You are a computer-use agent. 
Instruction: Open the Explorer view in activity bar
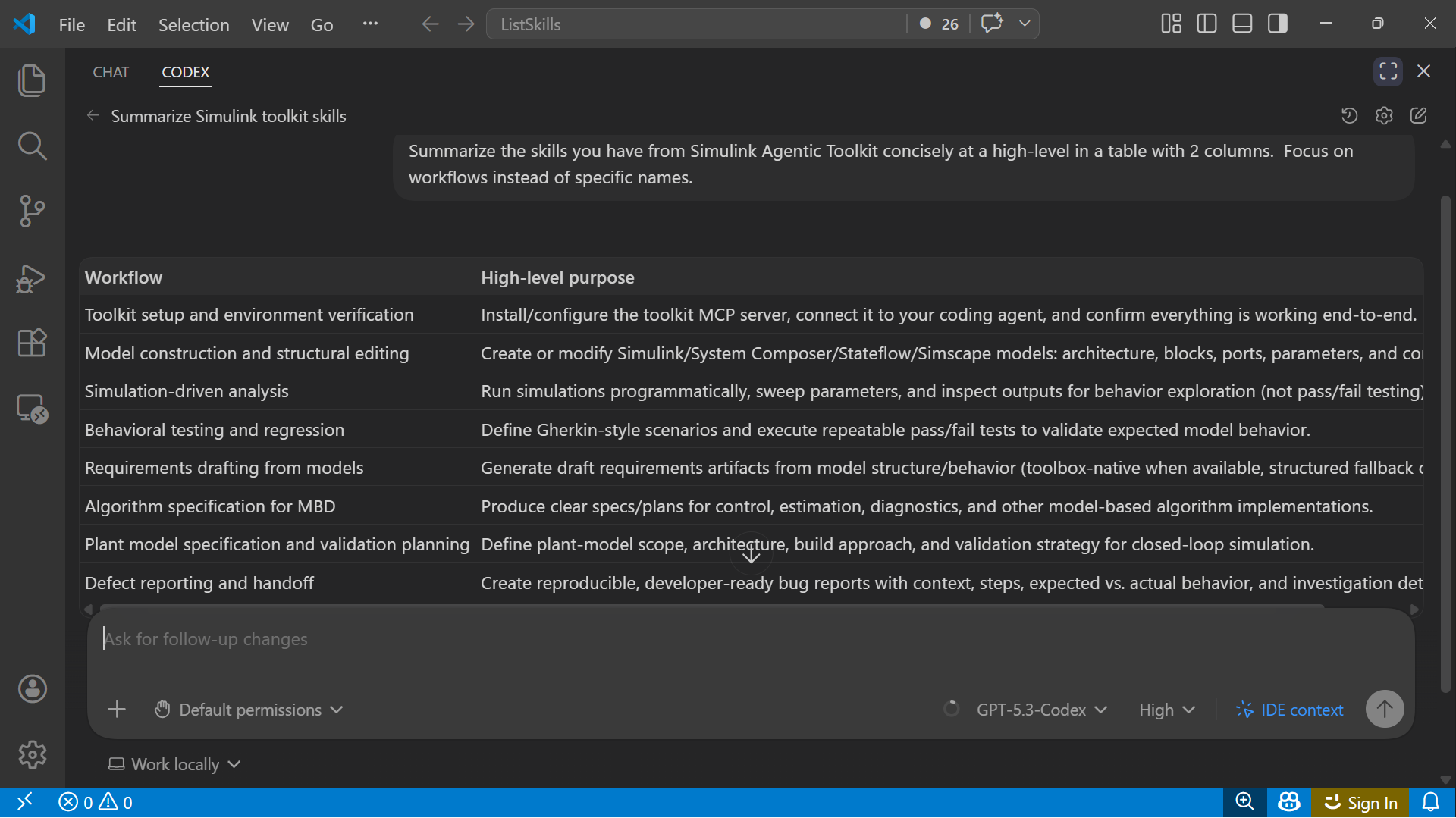(x=32, y=80)
